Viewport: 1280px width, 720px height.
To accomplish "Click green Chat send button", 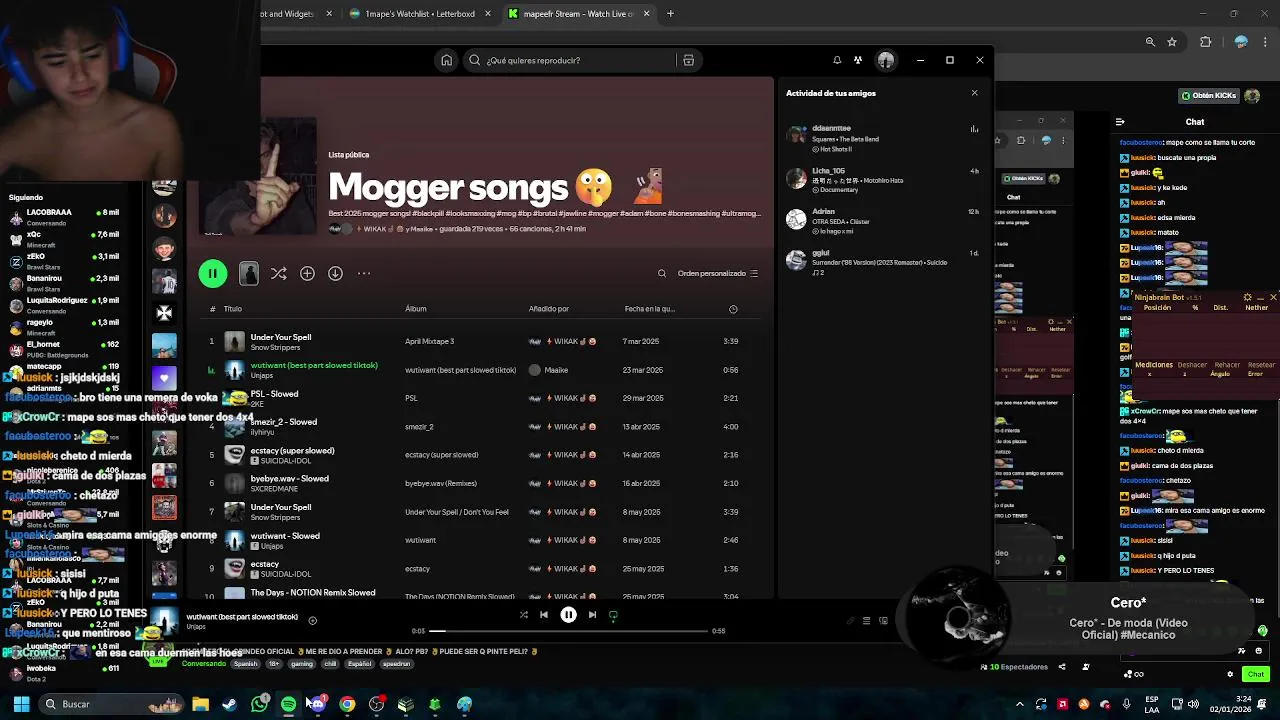I will point(1256,674).
